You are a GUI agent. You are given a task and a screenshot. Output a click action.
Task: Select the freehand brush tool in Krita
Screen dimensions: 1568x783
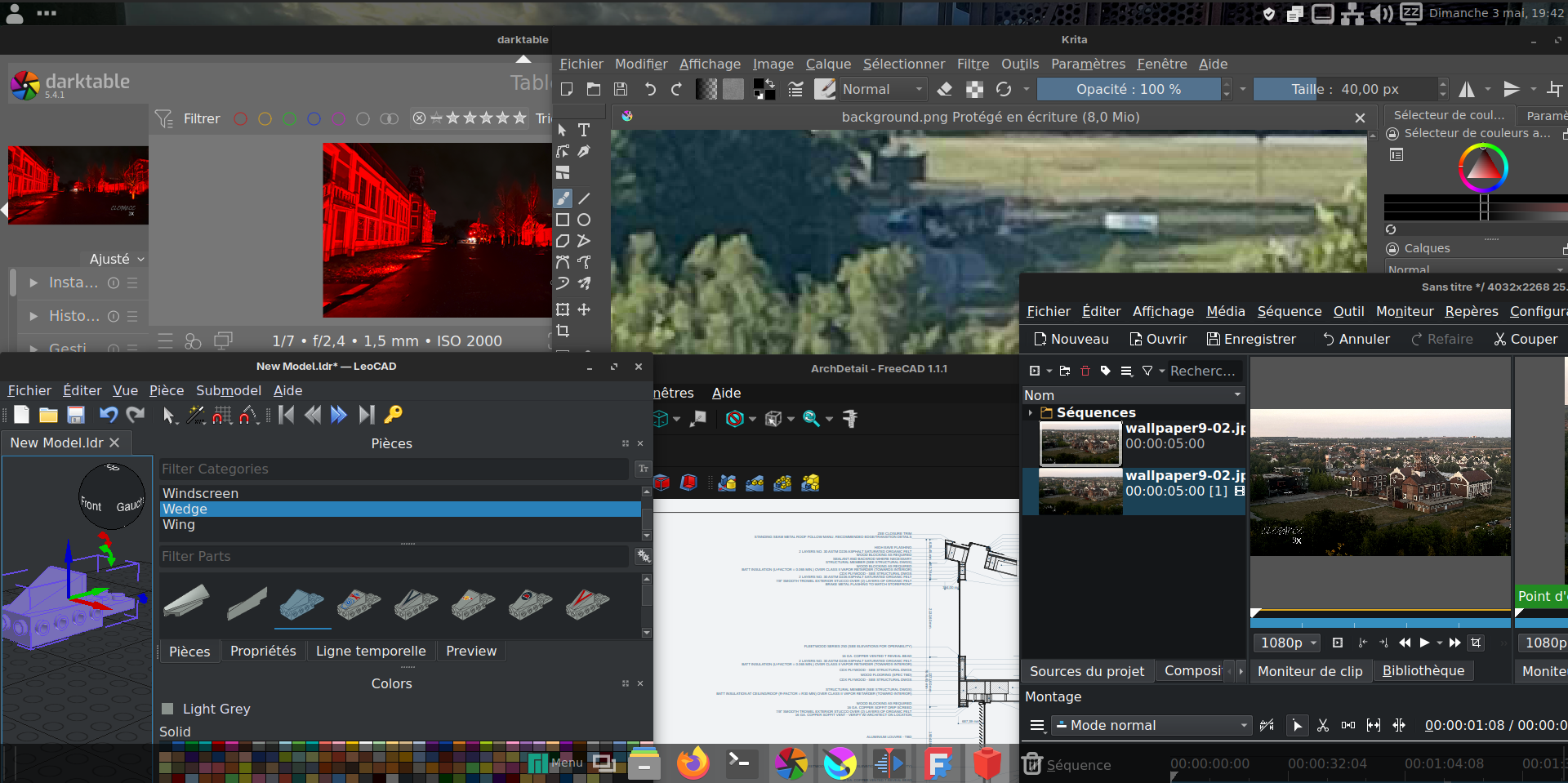coord(563,198)
